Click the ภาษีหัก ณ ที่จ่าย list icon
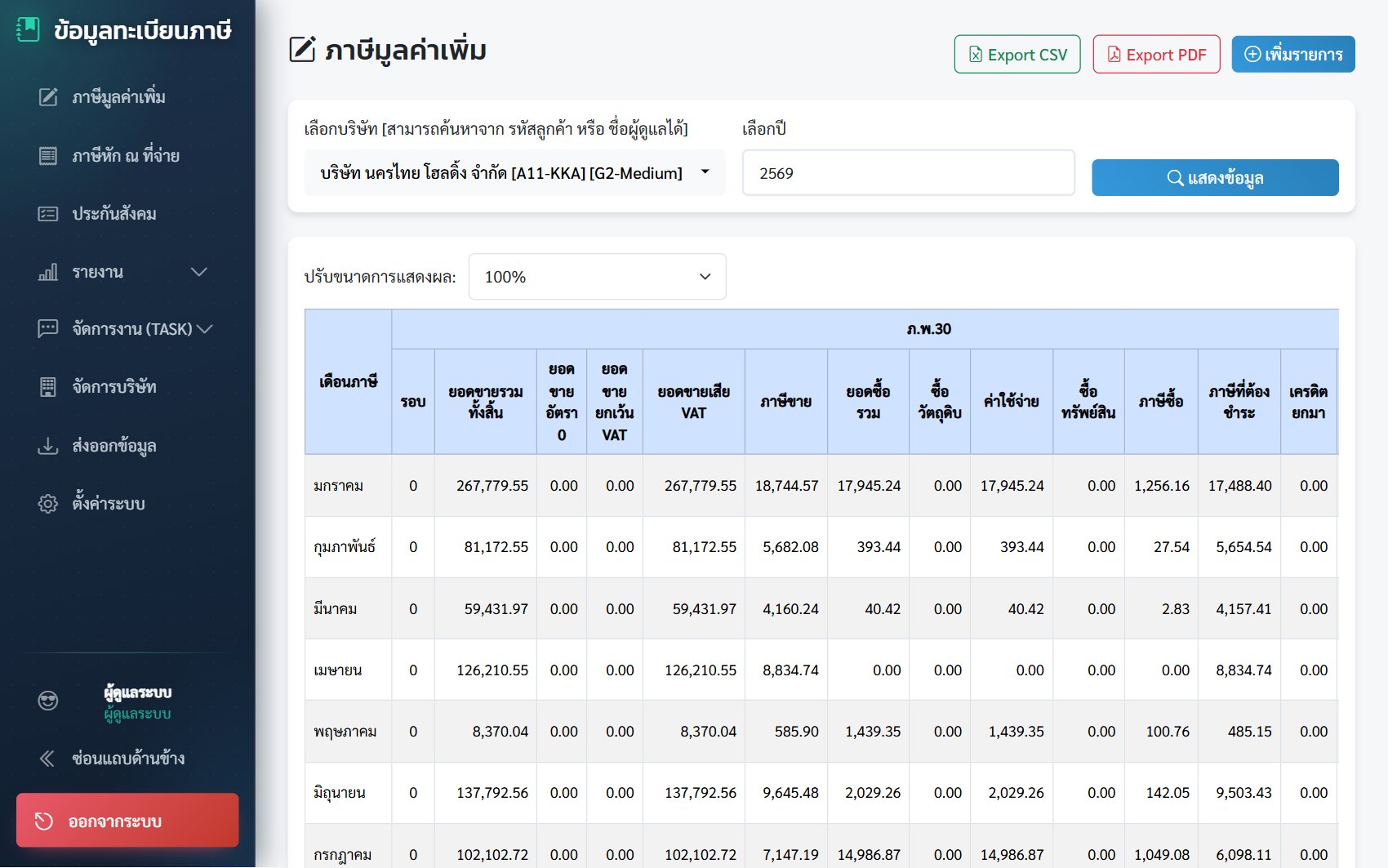This screenshot has height=868, width=1388. click(x=48, y=156)
